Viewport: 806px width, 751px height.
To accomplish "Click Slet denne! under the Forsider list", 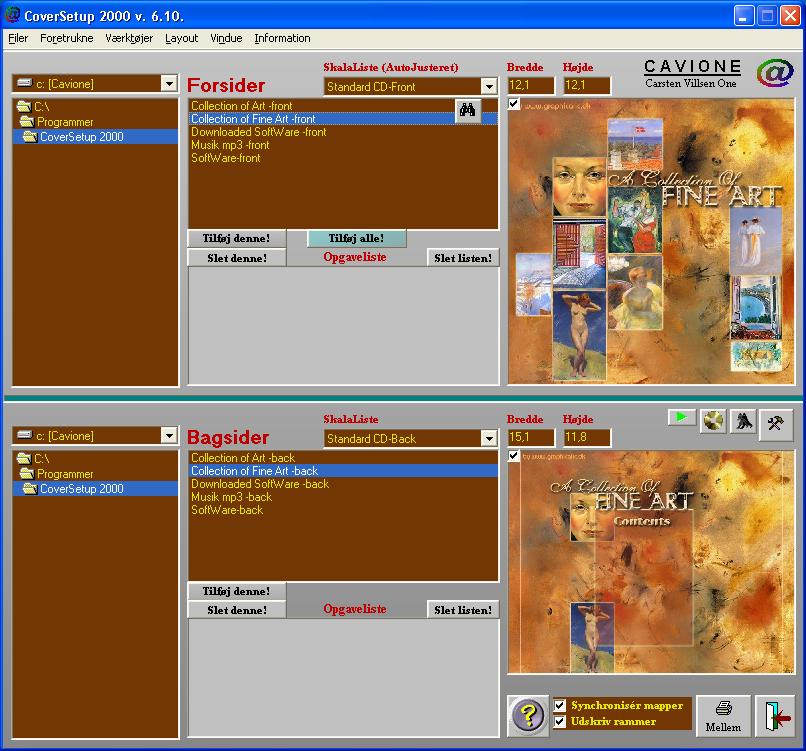I will click(x=236, y=258).
